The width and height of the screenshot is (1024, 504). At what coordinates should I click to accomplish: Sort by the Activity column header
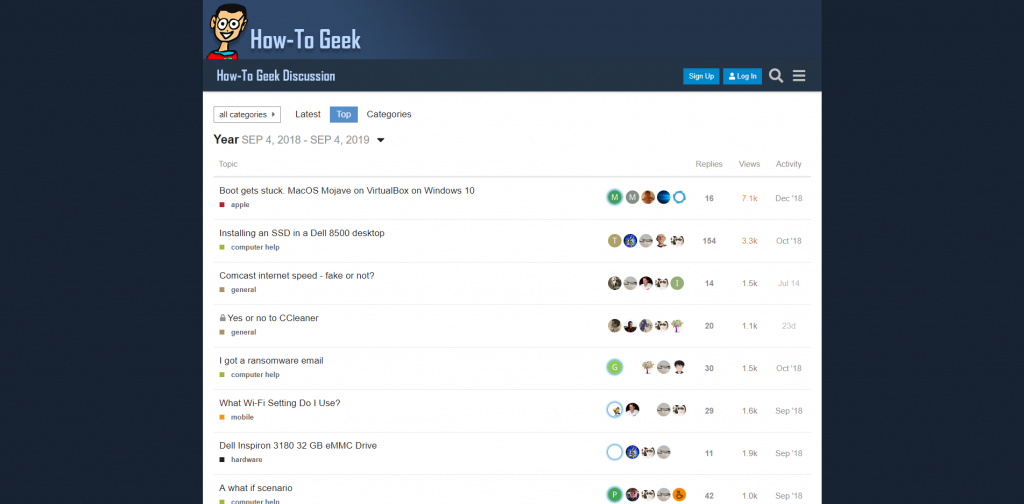pos(788,164)
